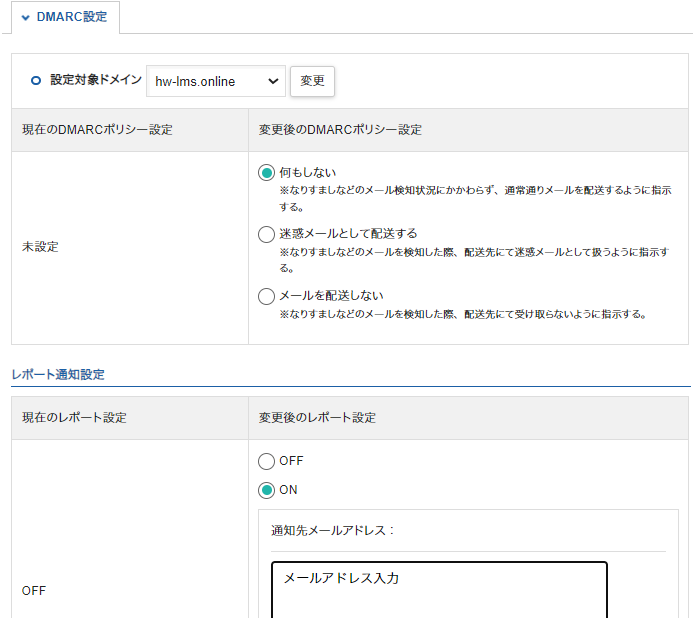Image resolution: width=693 pixels, height=618 pixels.
Task: Focus the メールアドレス入力 text area
Action: click(438, 590)
